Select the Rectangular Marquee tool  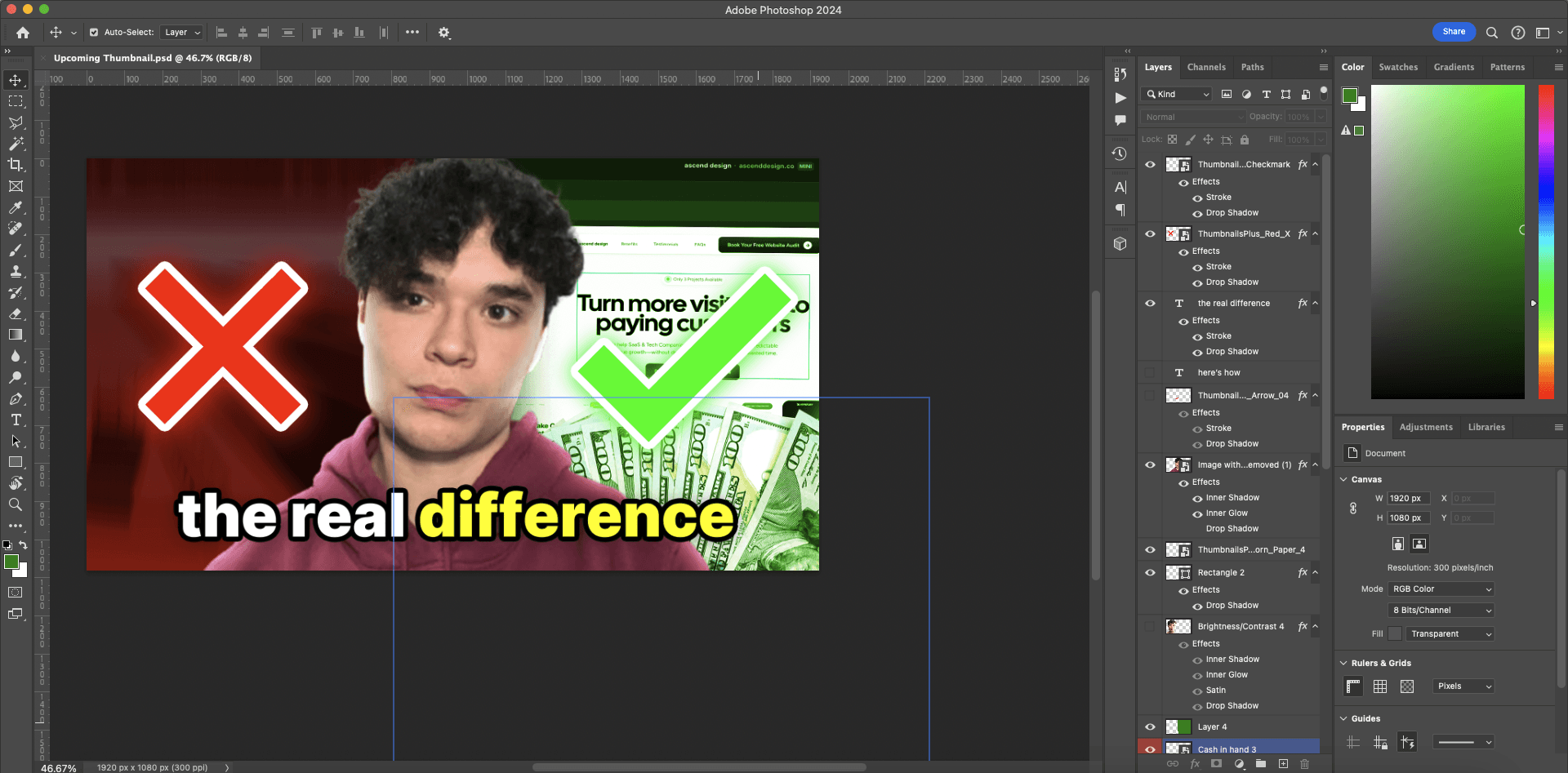tap(16, 101)
